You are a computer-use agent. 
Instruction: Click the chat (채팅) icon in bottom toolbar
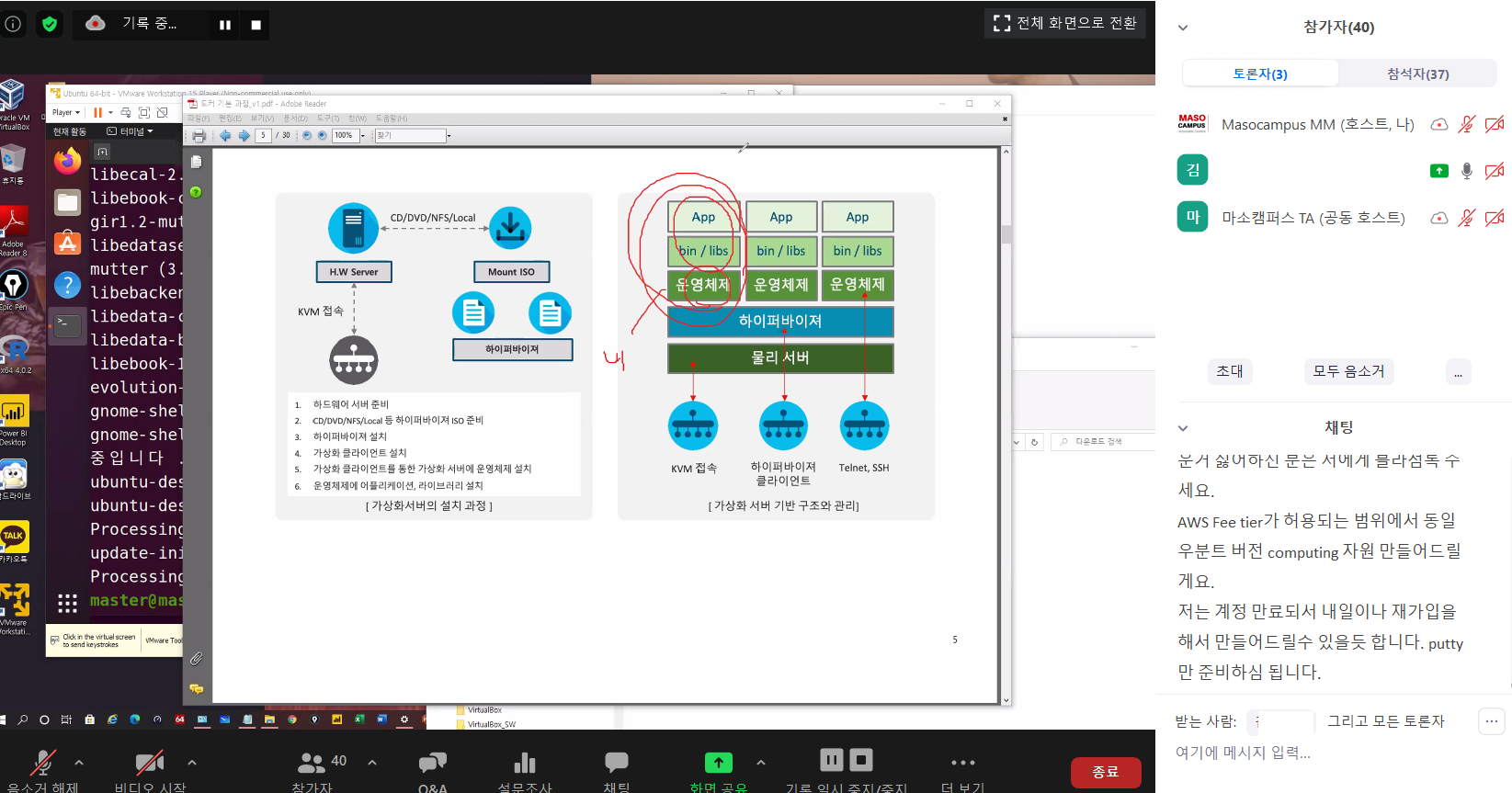[617, 763]
